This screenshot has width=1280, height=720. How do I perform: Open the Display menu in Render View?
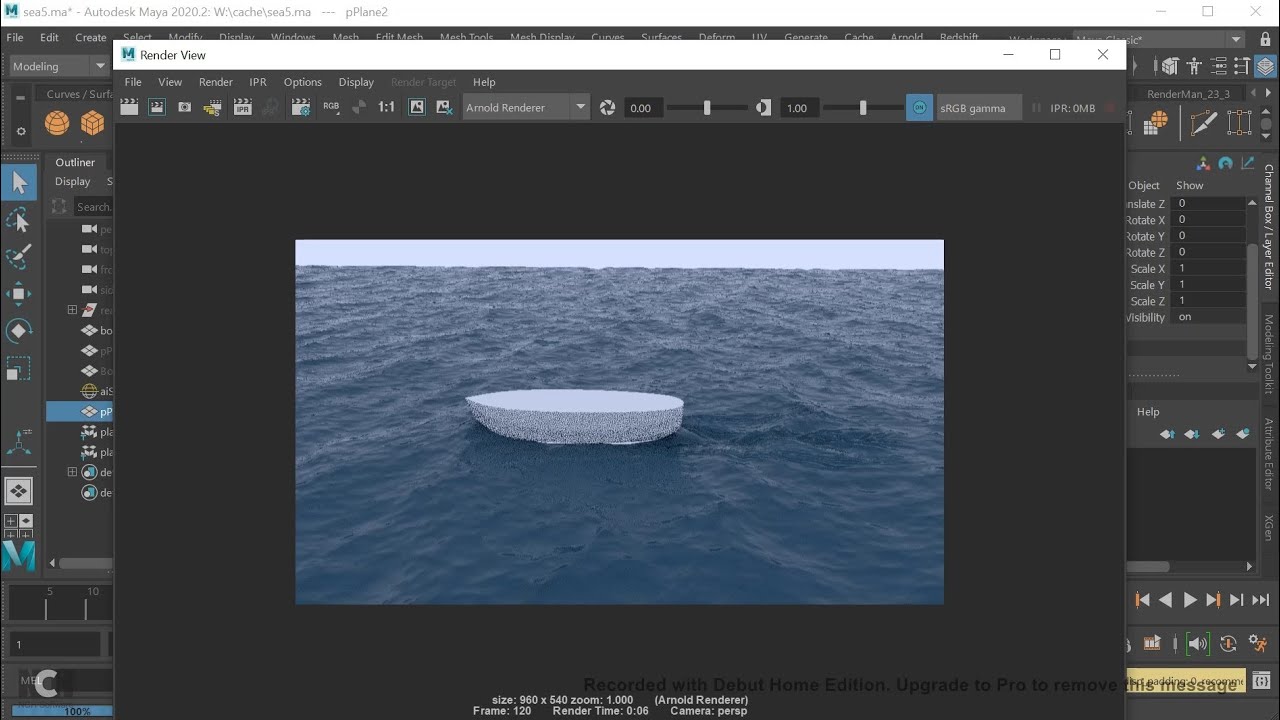tap(356, 82)
